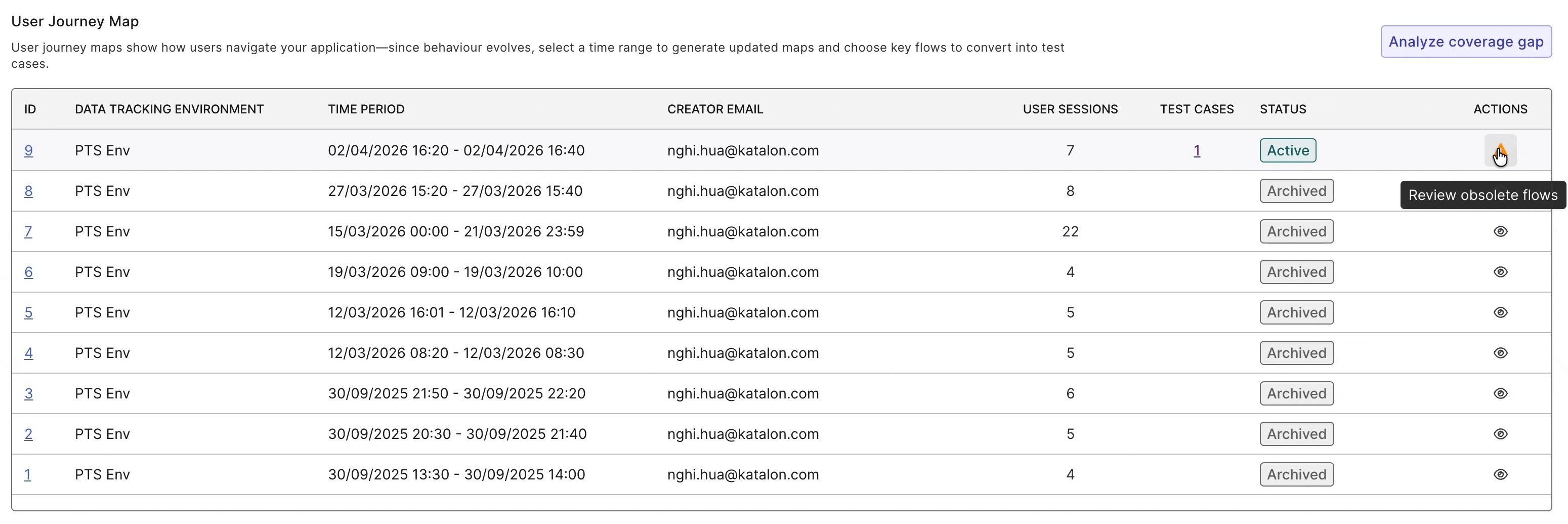The height and width of the screenshot is (524, 1568).
Task: Open the ID 9 journey map link
Action: point(29,150)
